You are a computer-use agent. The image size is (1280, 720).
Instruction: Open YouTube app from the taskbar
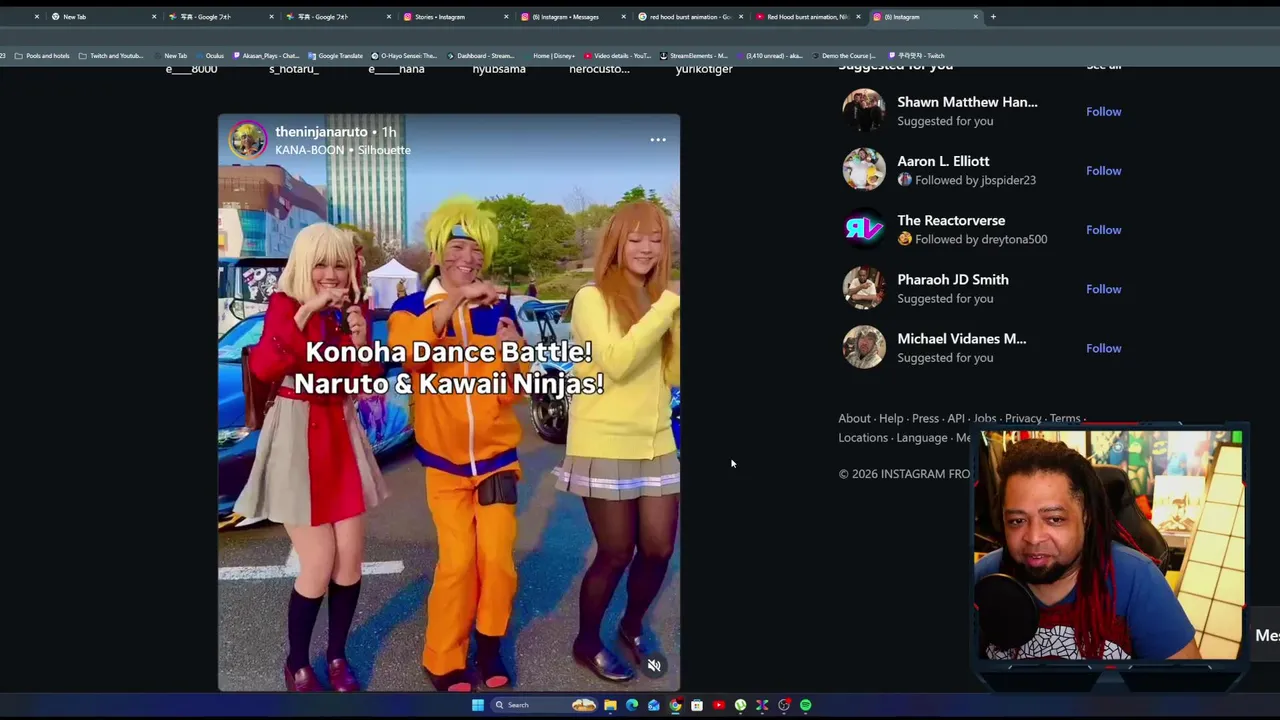click(x=719, y=705)
